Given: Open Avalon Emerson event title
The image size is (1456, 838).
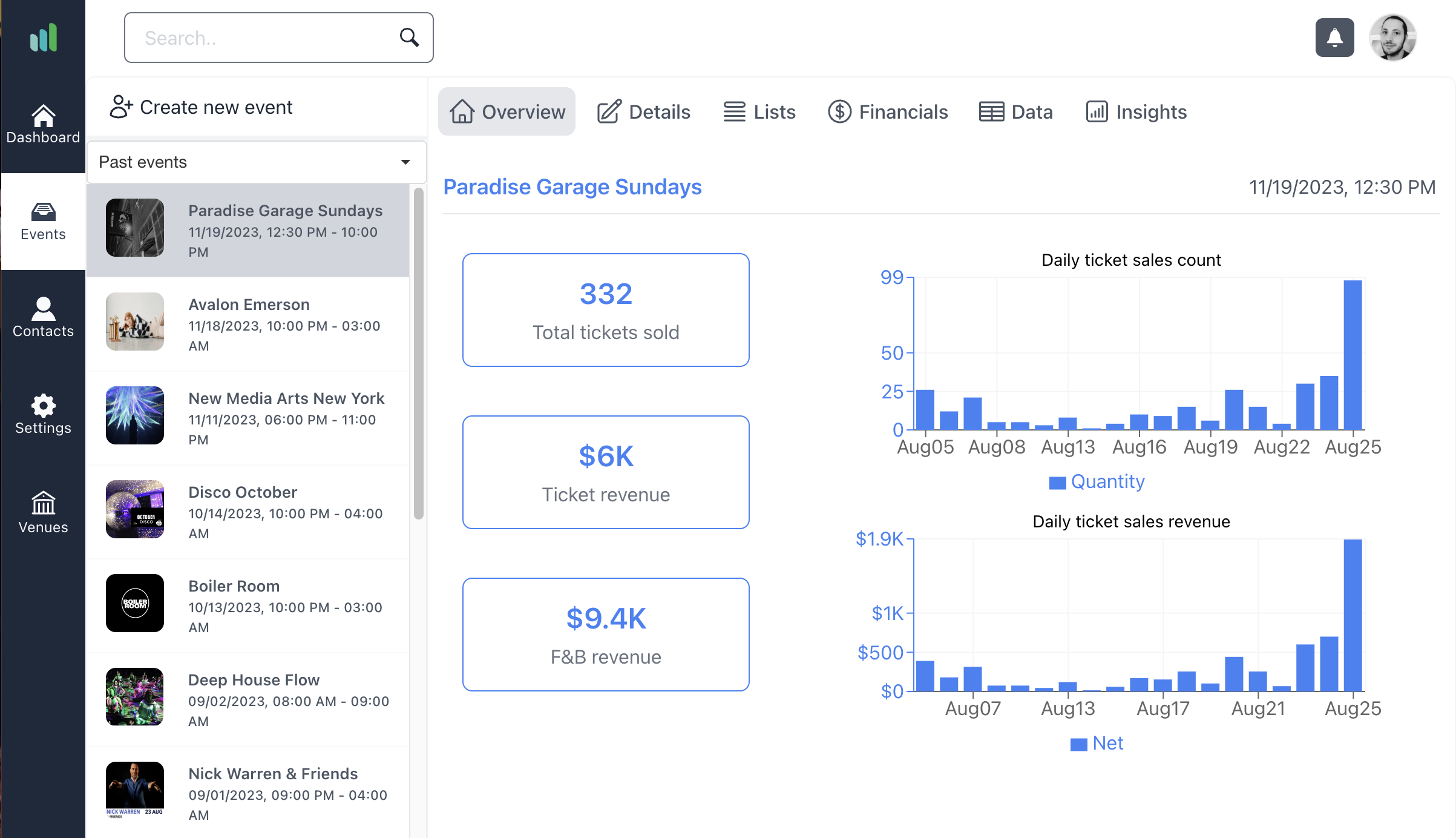Looking at the screenshot, I should click(249, 304).
